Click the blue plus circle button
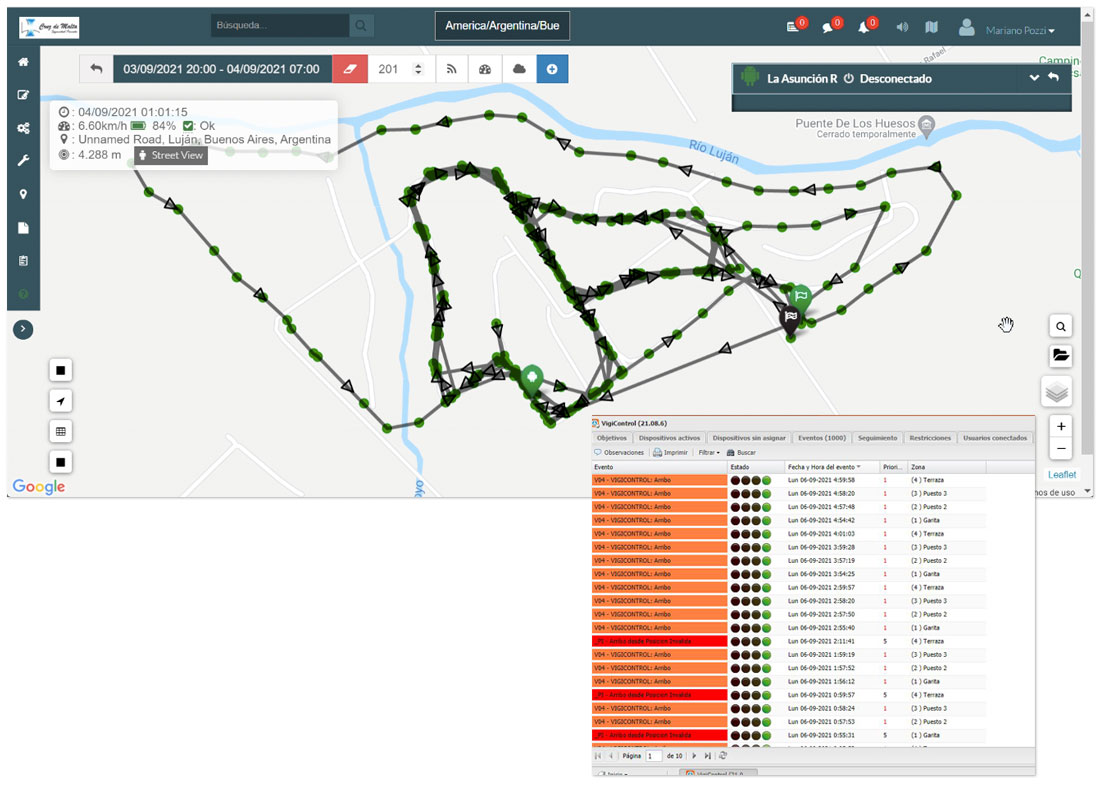This screenshot has width=1100, height=790. pos(552,69)
